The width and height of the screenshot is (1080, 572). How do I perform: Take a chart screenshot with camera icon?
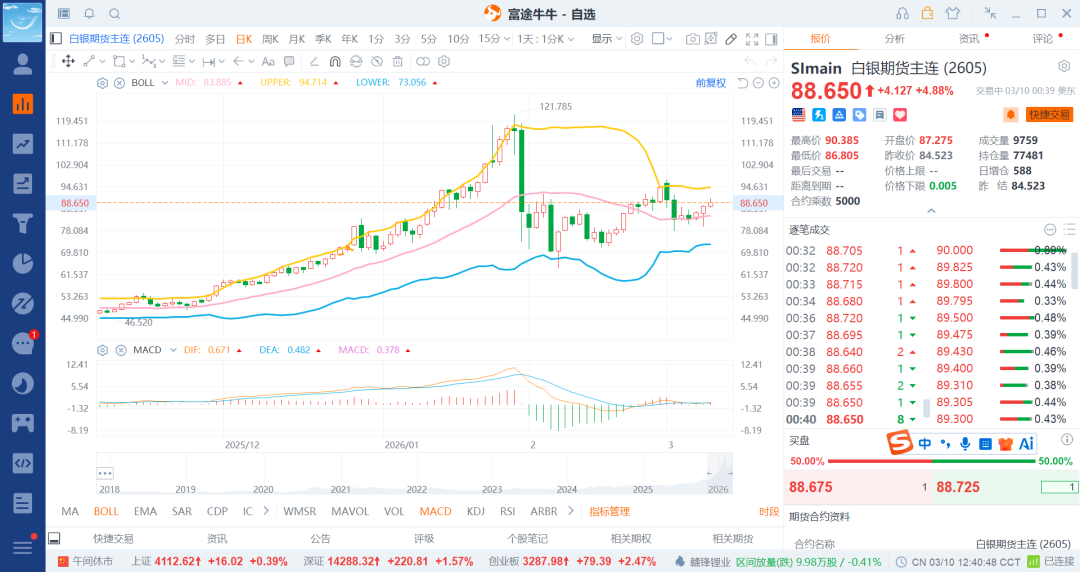point(693,39)
